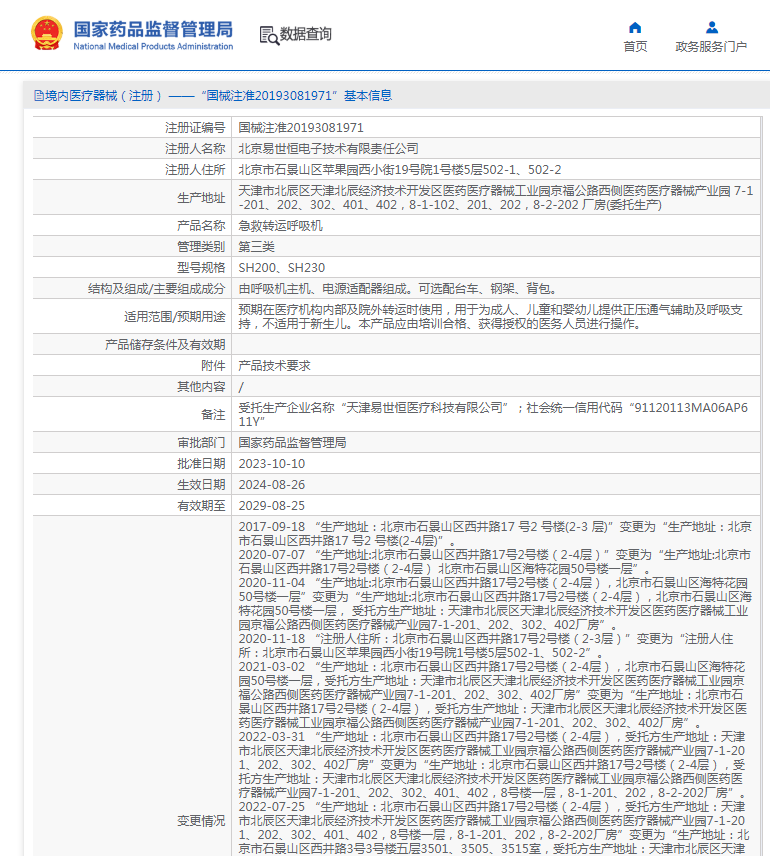Click the 政务服务门户 person icon

pyautogui.click(x=711, y=27)
